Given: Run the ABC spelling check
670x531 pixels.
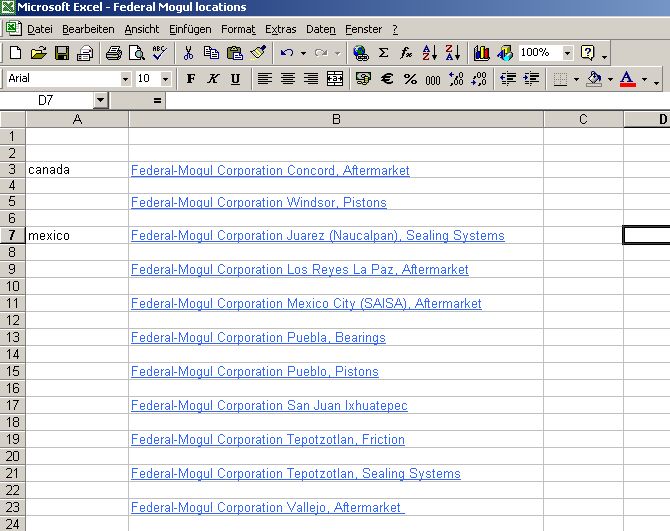Looking at the screenshot, I should [160, 53].
